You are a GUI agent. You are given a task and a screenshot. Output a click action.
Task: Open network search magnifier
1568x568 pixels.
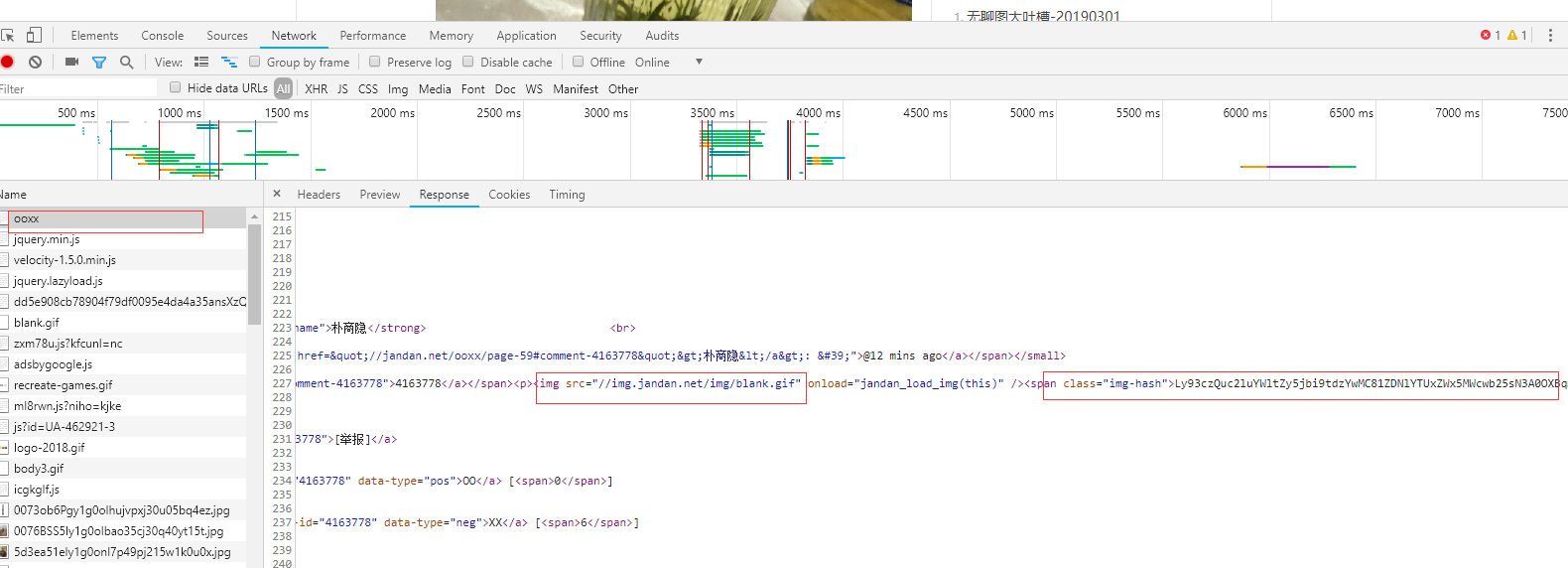126,62
